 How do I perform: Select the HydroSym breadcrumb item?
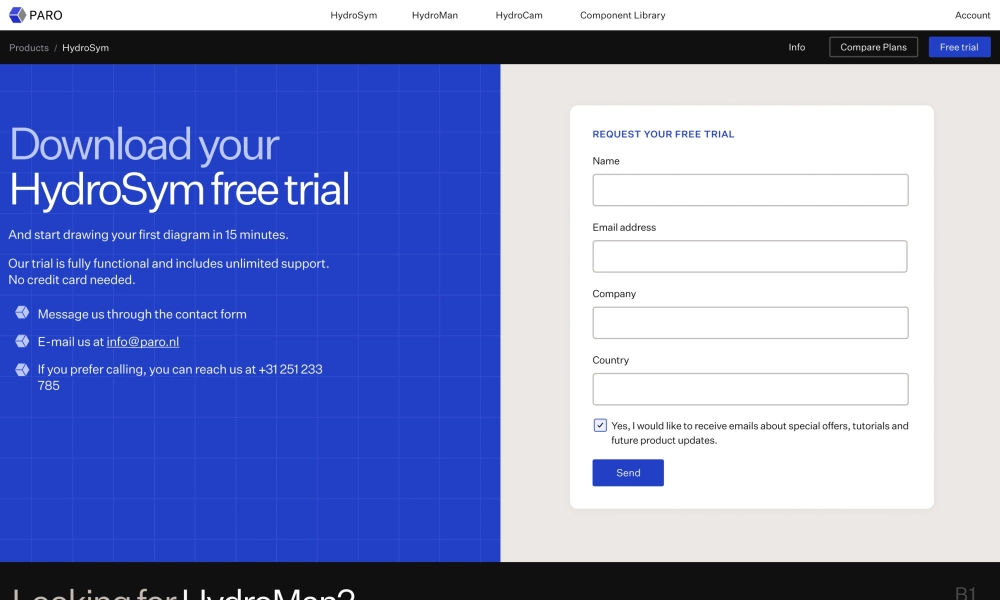[85, 47]
